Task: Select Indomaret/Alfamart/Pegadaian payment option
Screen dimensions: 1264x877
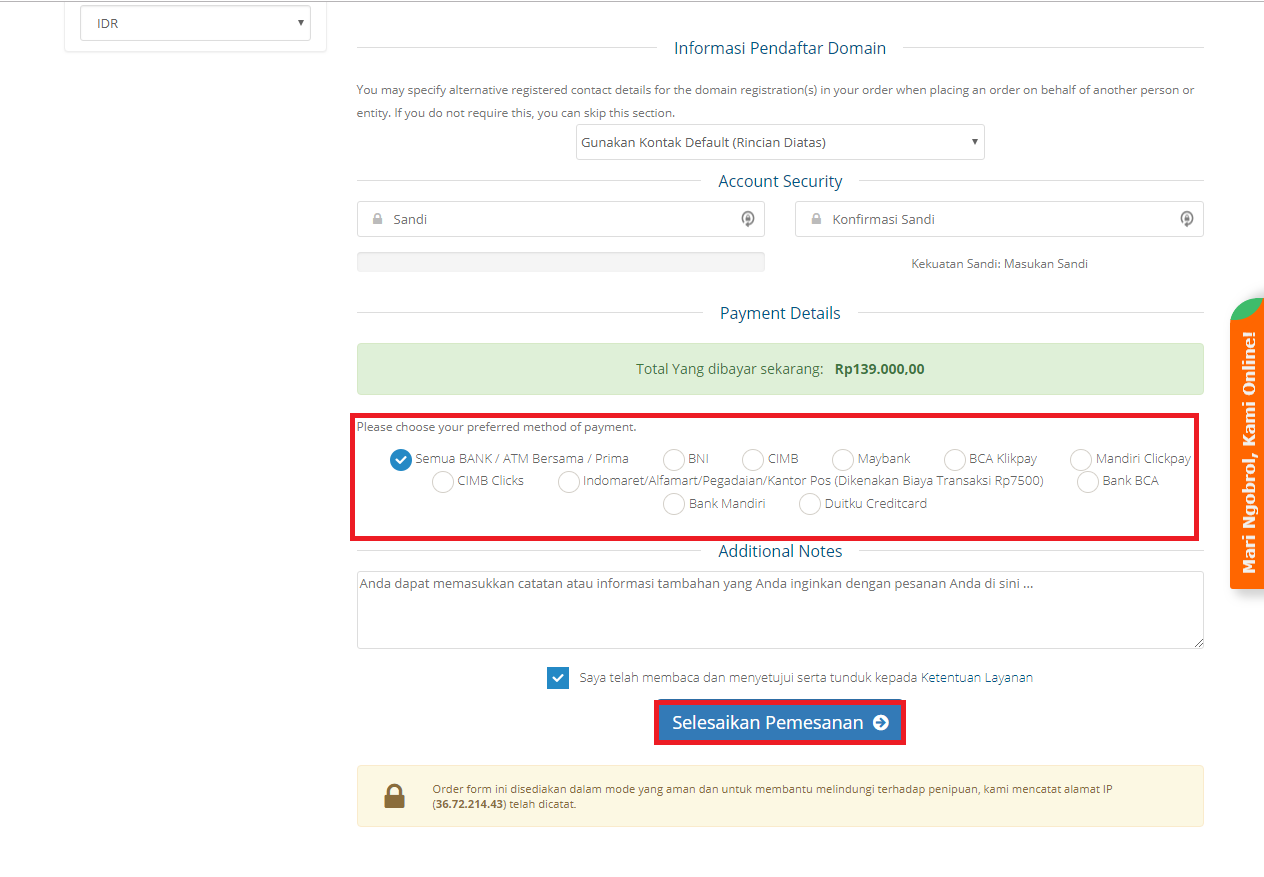Action: [x=569, y=482]
